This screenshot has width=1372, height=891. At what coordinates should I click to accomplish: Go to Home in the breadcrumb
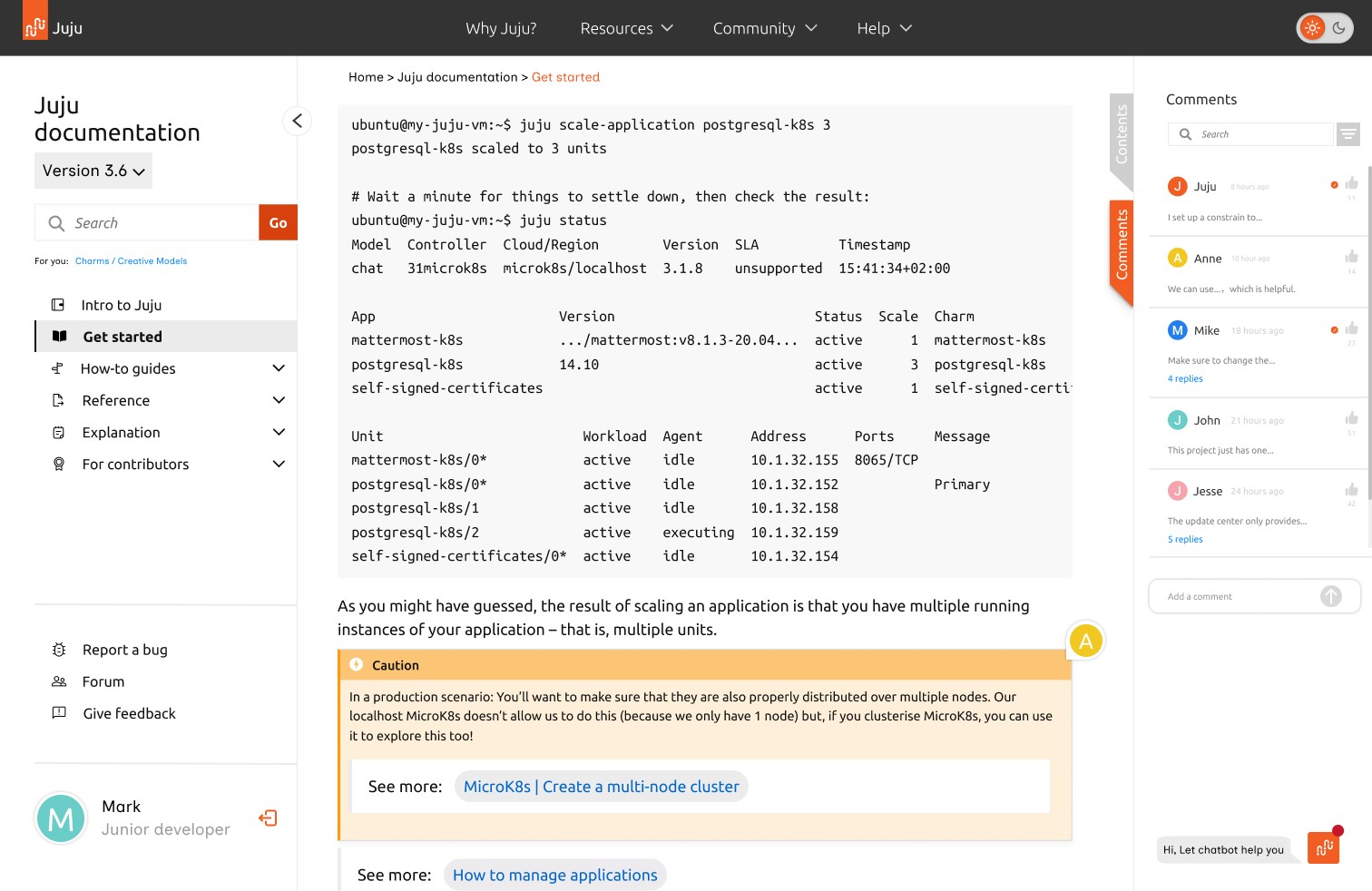(366, 77)
